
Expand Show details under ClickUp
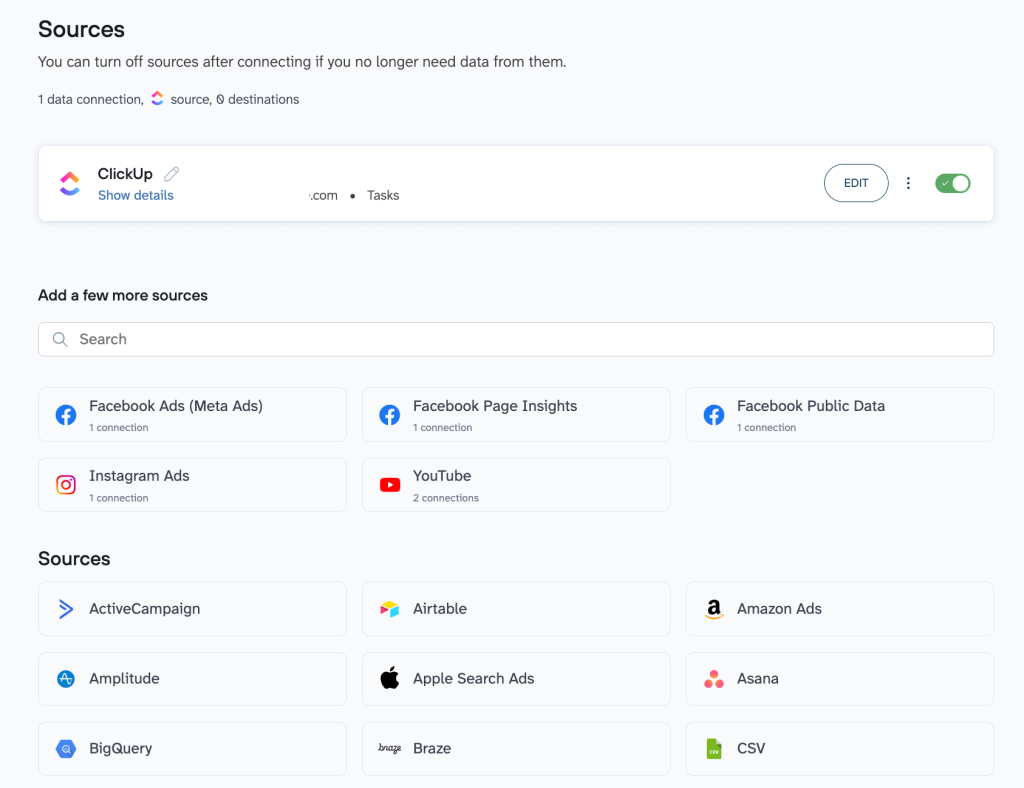[x=135, y=195]
